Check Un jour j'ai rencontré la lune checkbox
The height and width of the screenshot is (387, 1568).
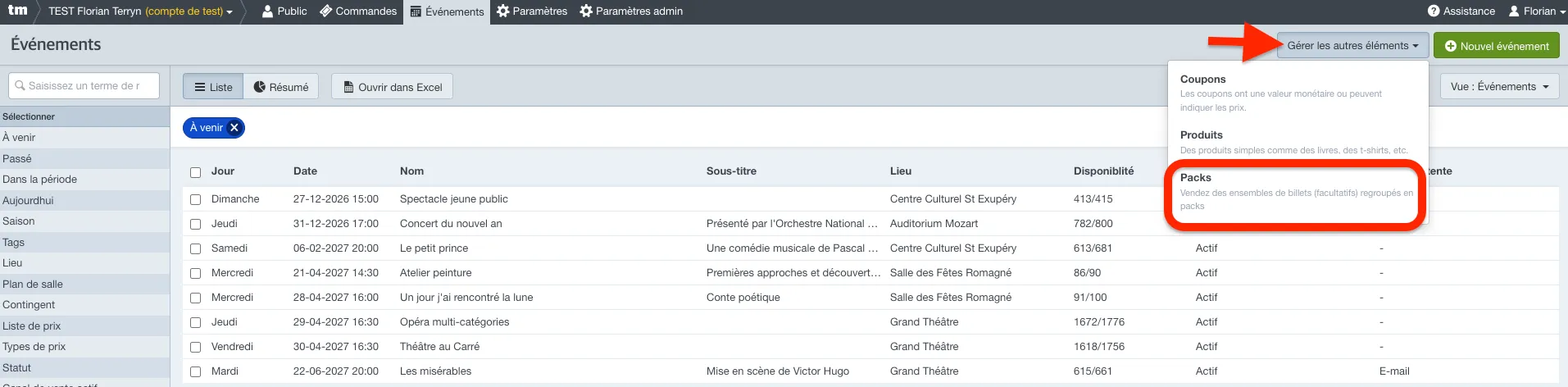click(x=195, y=298)
